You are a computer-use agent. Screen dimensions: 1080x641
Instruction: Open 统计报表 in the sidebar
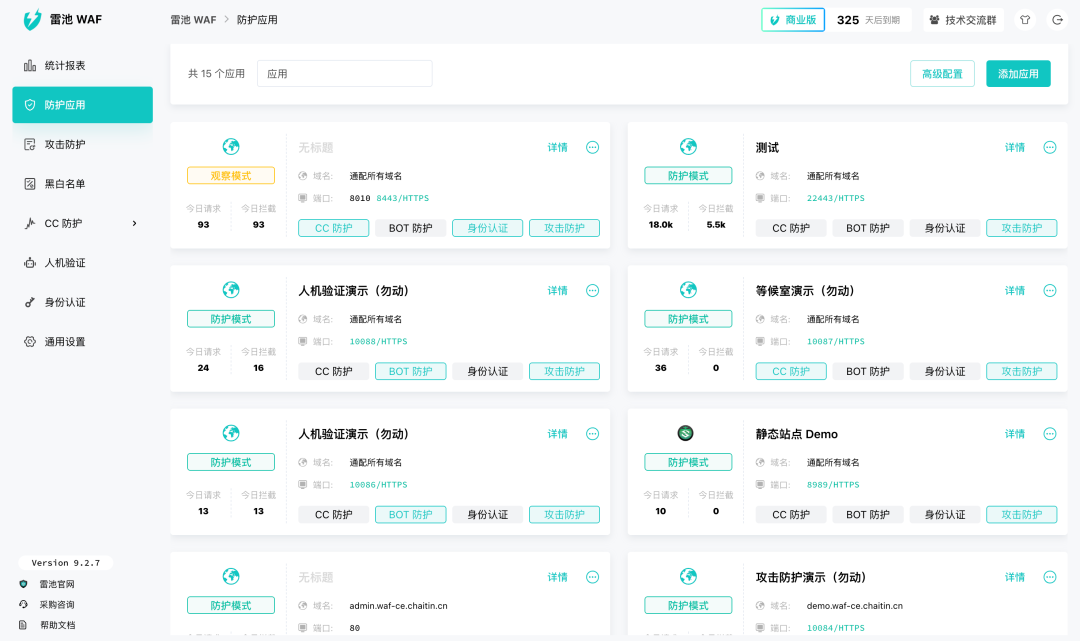83,65
